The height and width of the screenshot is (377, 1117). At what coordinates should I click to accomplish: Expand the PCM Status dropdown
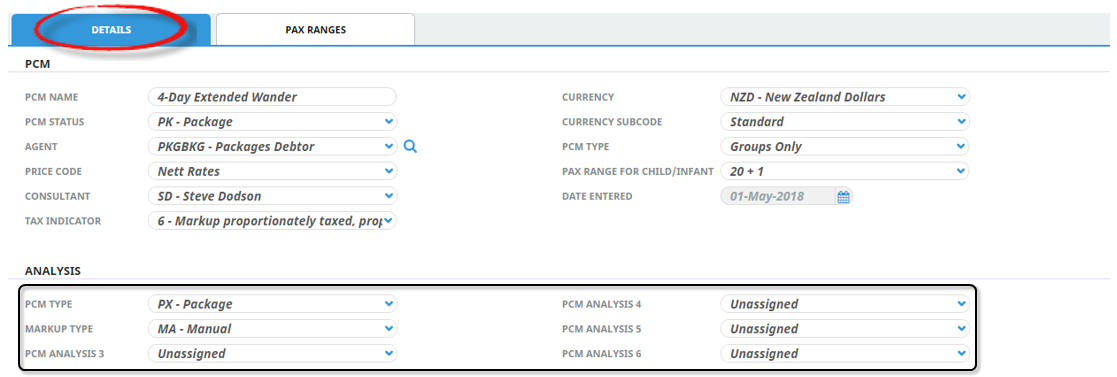[272, 122]
